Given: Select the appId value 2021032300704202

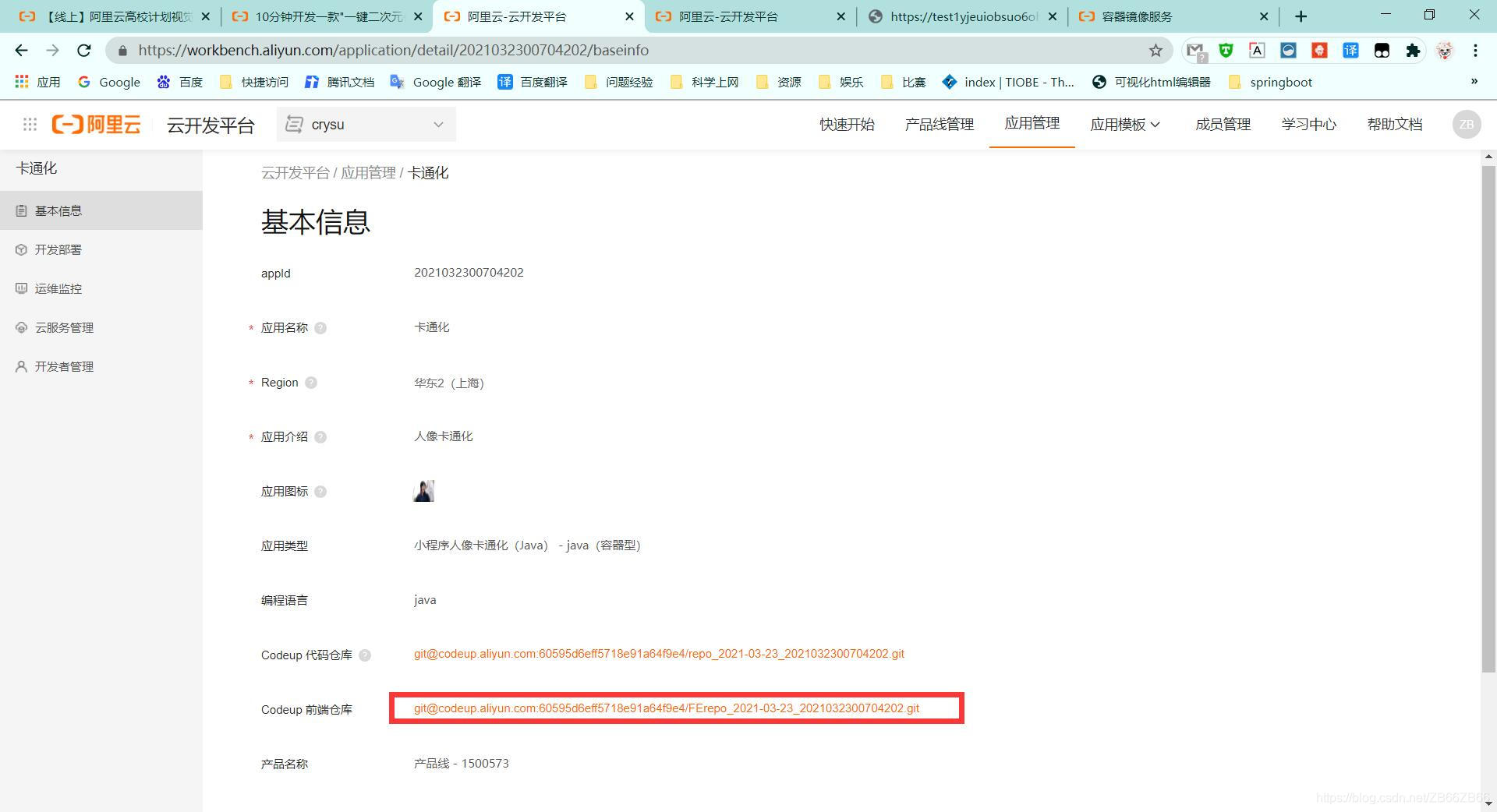Looking at the screenshot, I should pyautogui.click(x=469, y=273).
